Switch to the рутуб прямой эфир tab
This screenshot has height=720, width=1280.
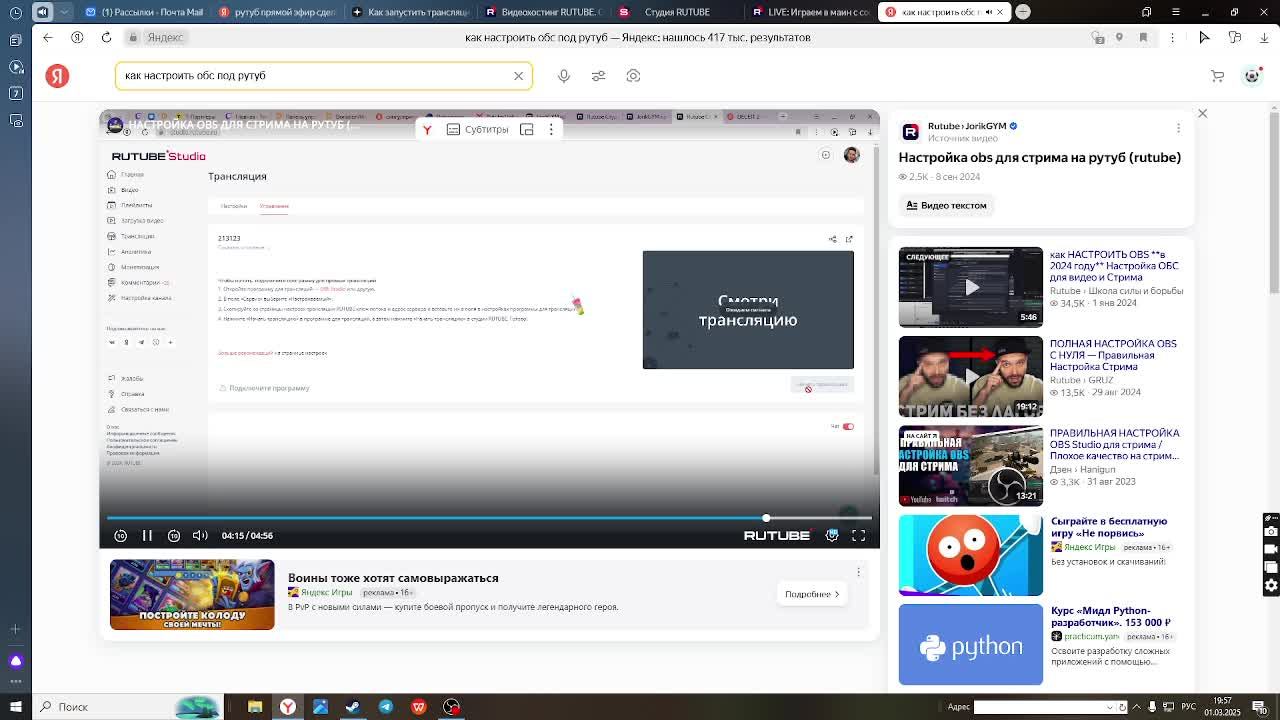click(278, 12)
